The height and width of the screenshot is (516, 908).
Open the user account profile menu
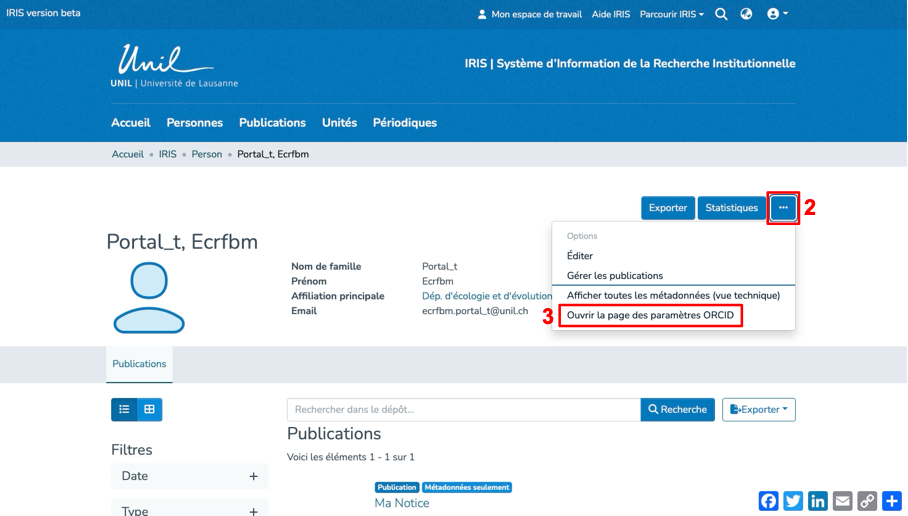tap(777, 14)
